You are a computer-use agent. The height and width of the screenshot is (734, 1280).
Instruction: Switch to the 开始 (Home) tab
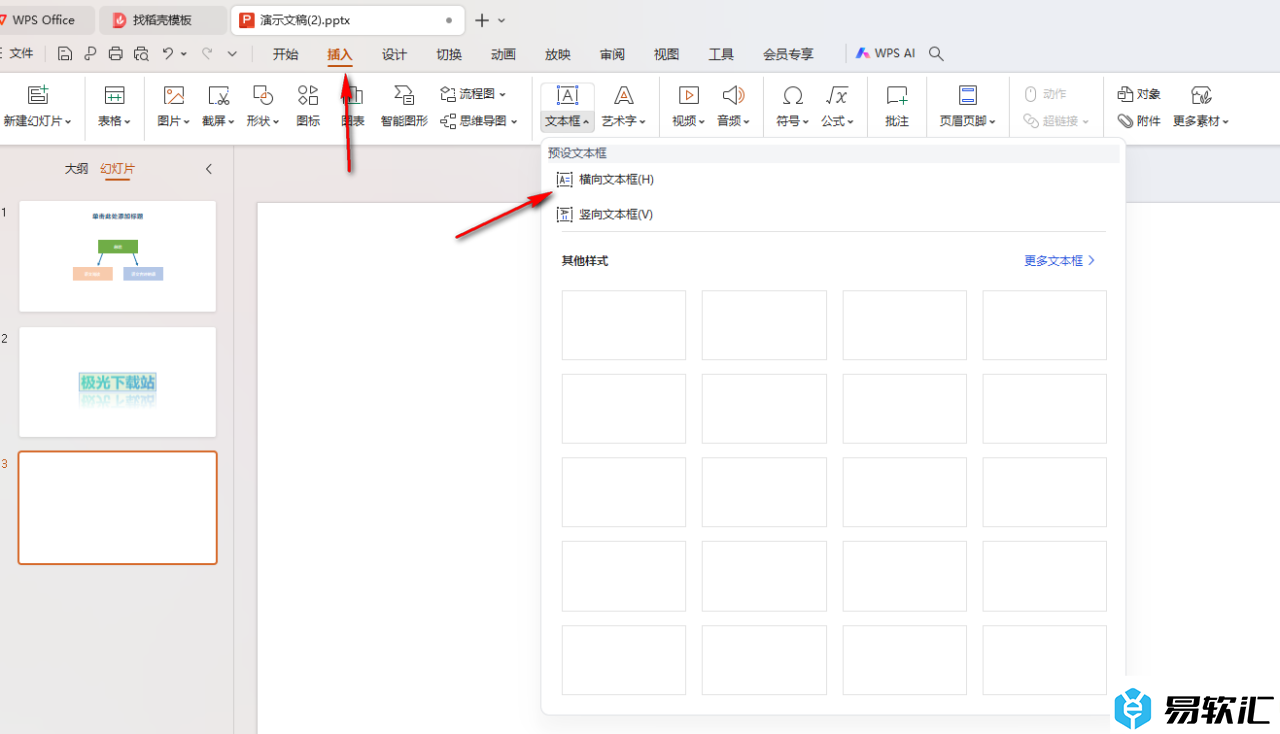[286, 54]
